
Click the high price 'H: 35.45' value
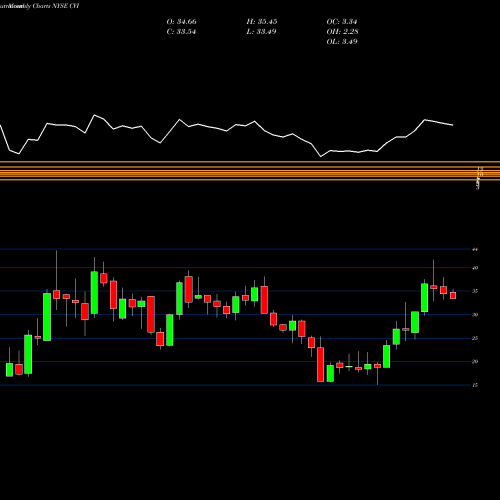tap(262, 22)
